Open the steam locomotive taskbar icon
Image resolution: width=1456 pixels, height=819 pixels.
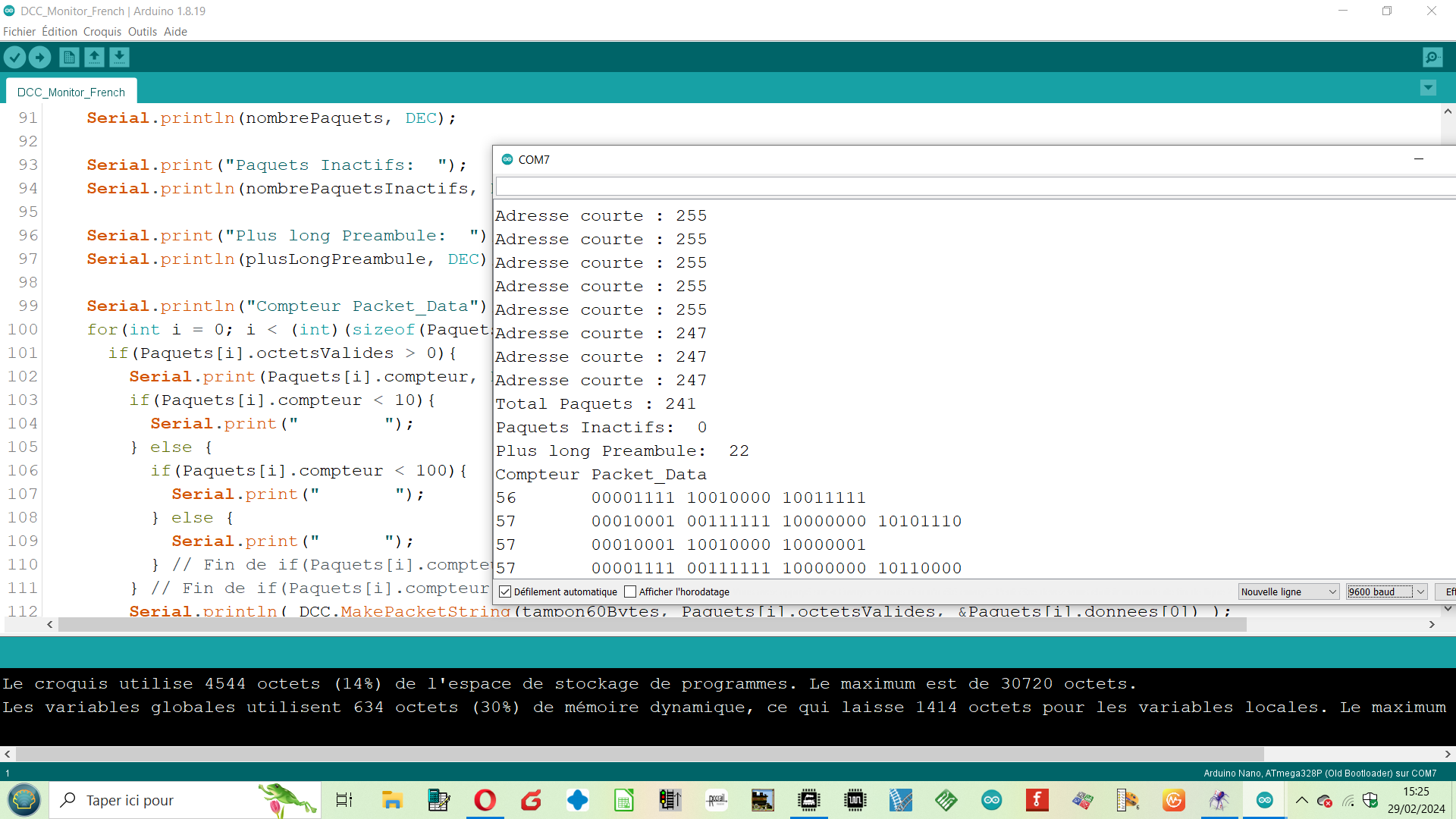click(x=762, y=800)
